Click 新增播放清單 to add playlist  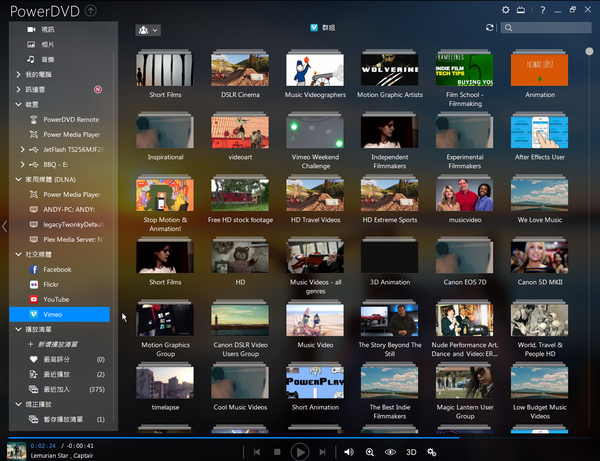click(x=64, y=344)
